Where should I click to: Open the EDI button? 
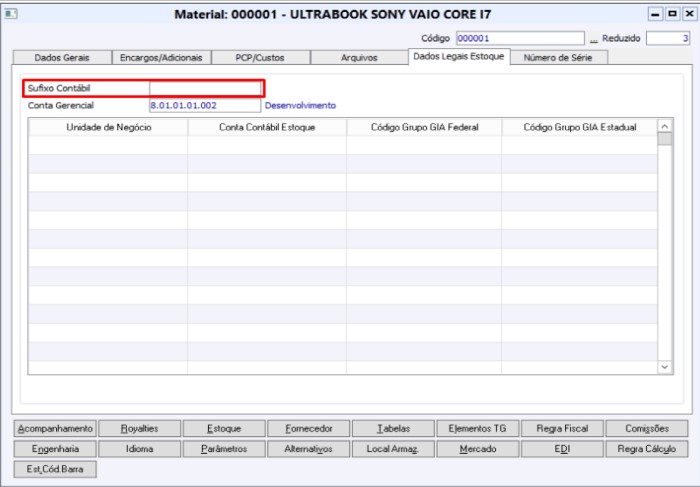(x=562, y=449)
